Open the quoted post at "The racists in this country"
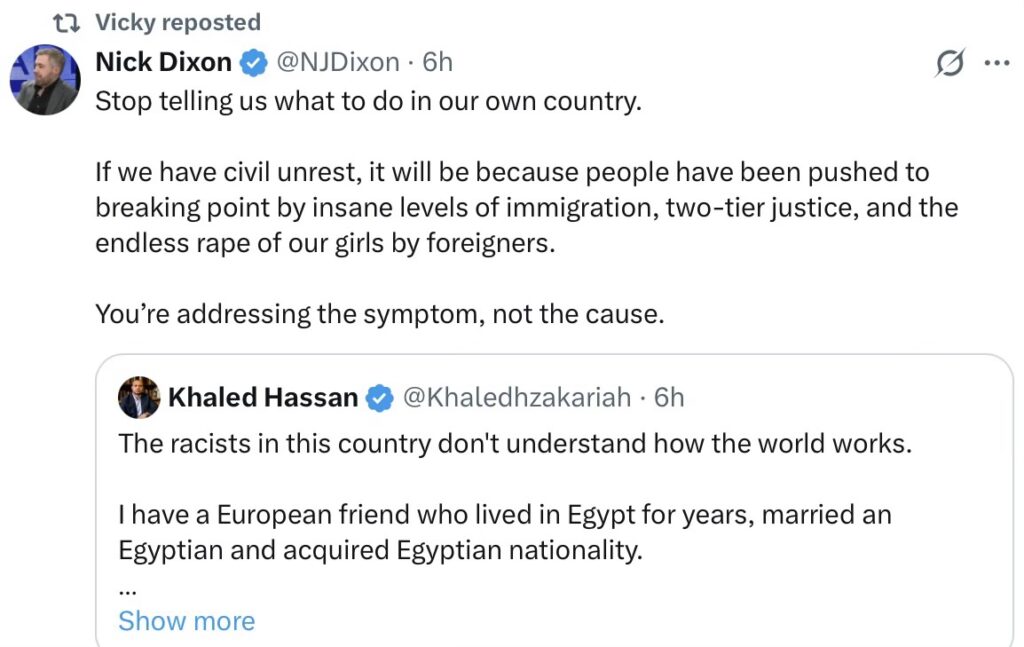This screenshot has height=647, width=1024. pyautogui.click(x=515, y=443)
